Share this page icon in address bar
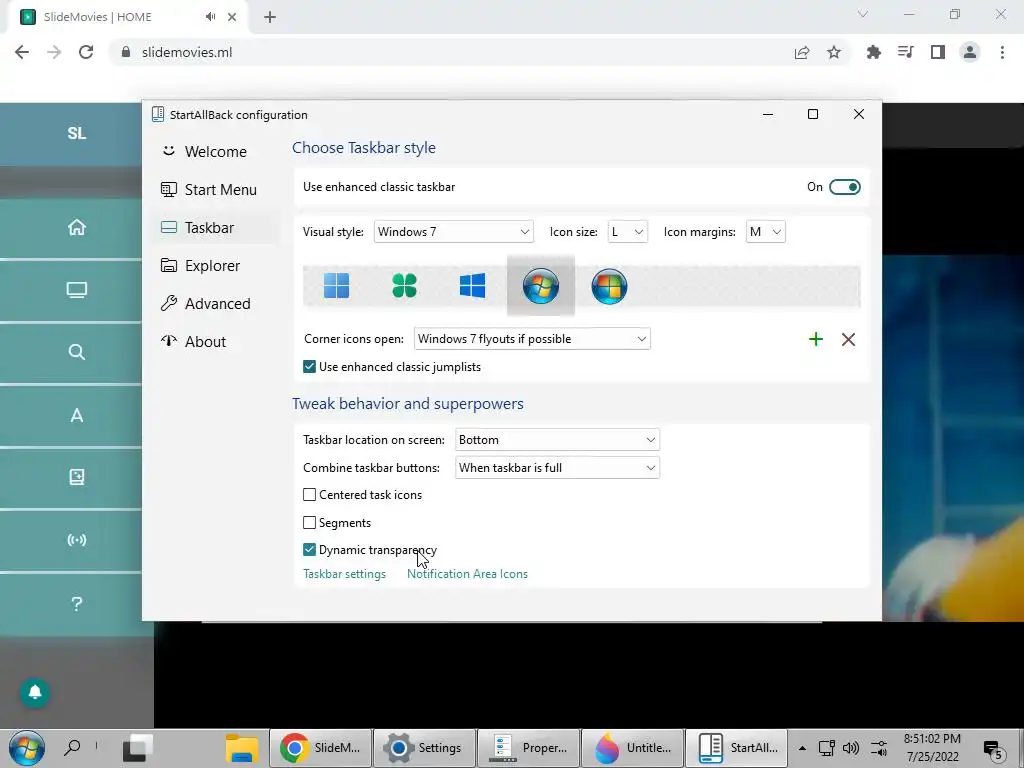The width and height of the screenshot is (1024, 768). [802, 52]
